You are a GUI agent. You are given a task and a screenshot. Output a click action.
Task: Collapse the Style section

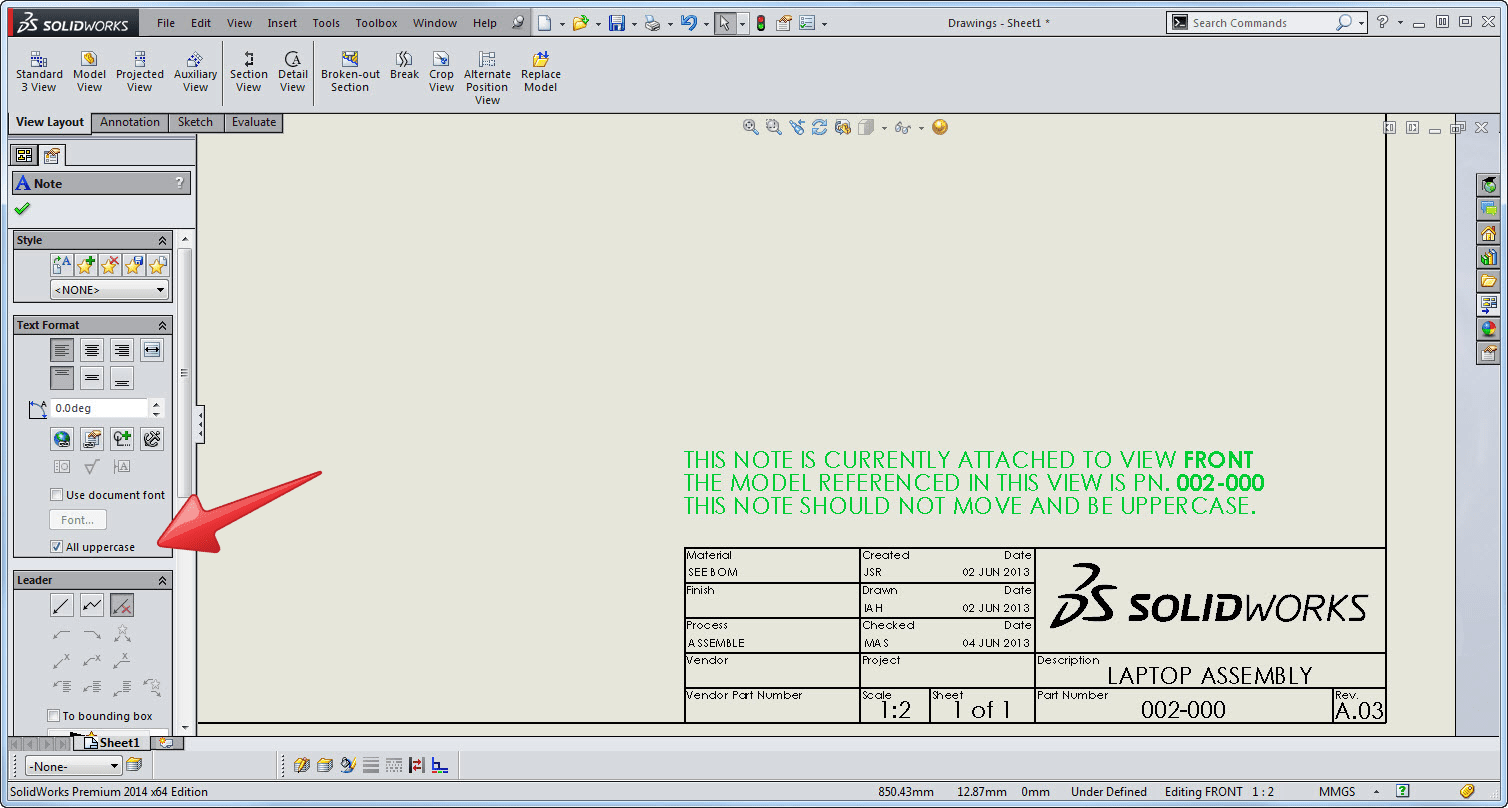click(162, 240)
